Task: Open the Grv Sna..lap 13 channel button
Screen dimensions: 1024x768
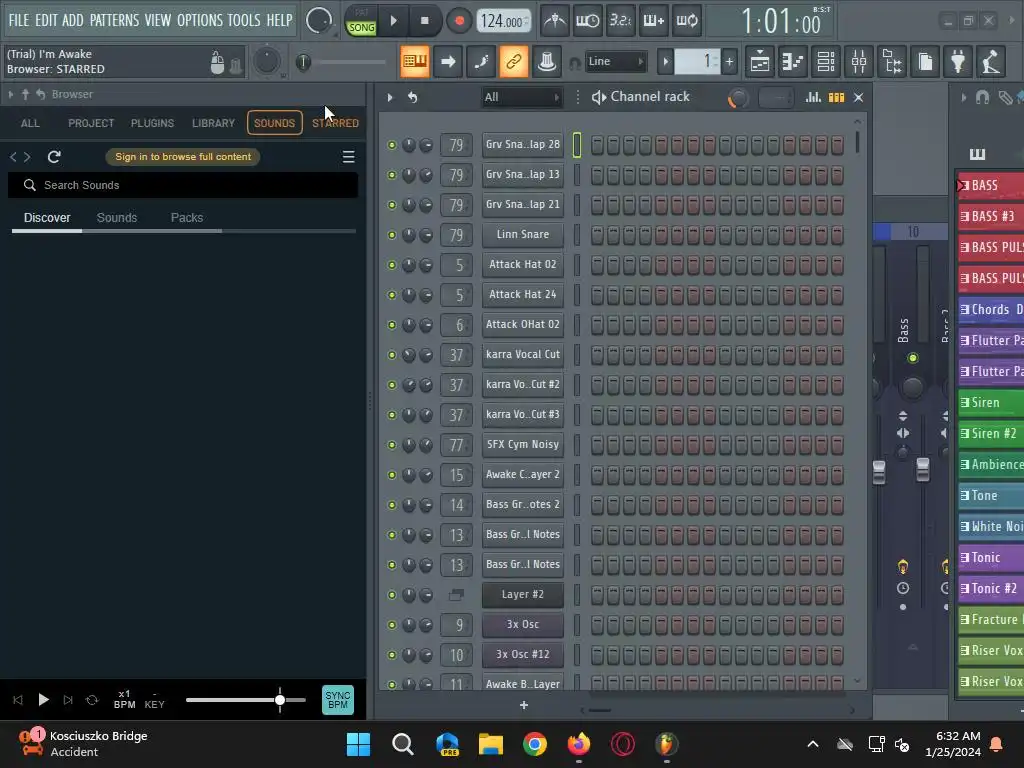Action: click(x=522, y=175)
